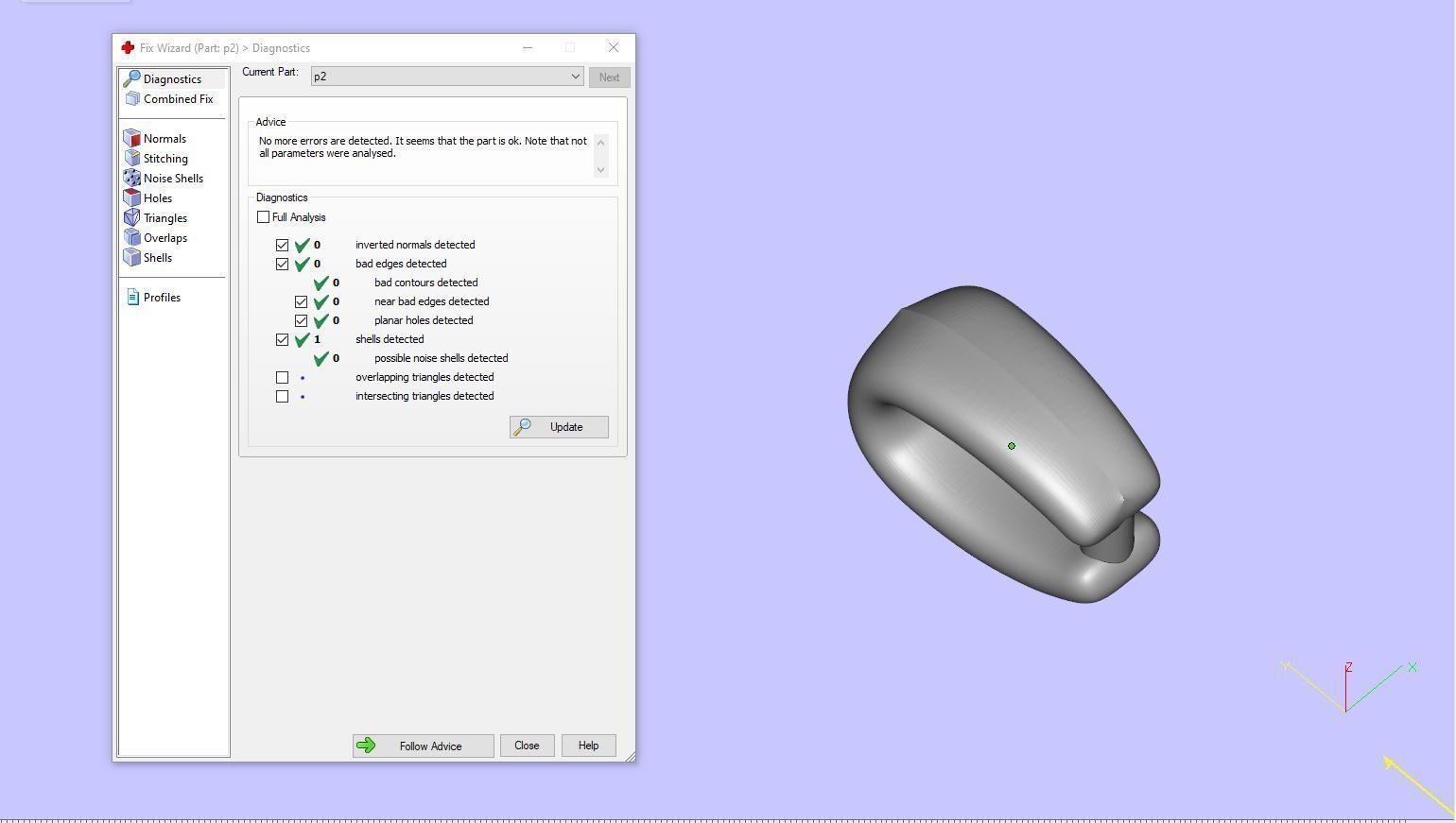The height and width of the screenshot is (823, 1456).
Task: Click the Update button
Action: (x=559, y=427)
